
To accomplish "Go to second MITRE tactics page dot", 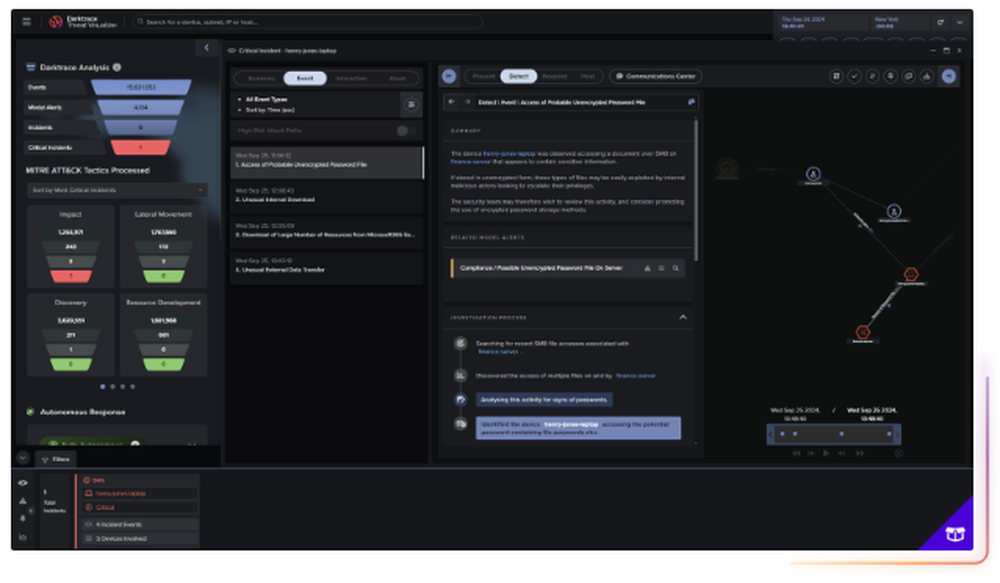I will coord(113,387).
